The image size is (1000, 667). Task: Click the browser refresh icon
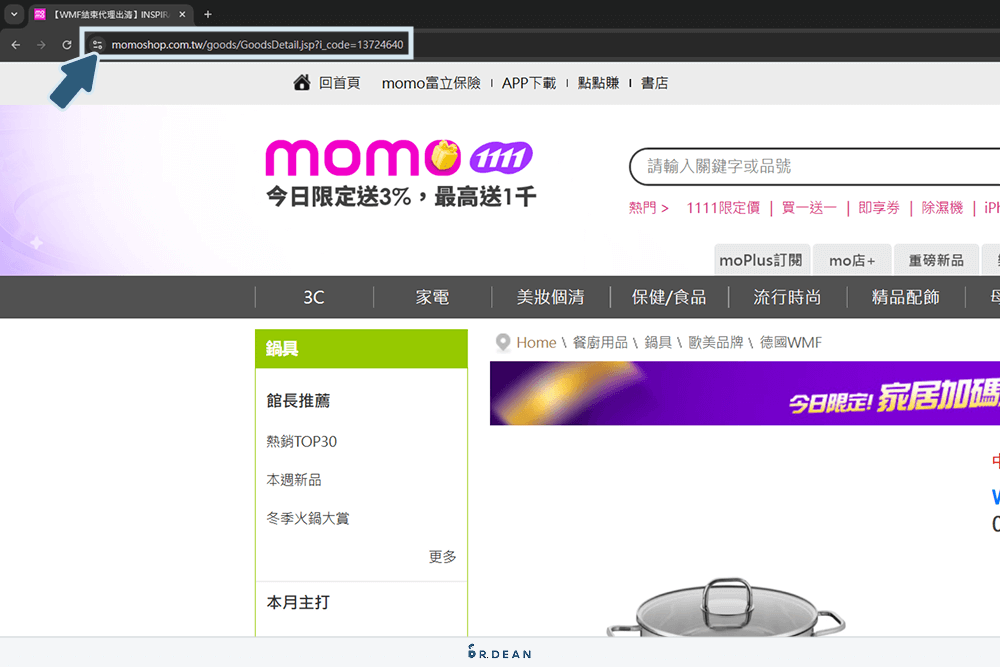point(65,45)
